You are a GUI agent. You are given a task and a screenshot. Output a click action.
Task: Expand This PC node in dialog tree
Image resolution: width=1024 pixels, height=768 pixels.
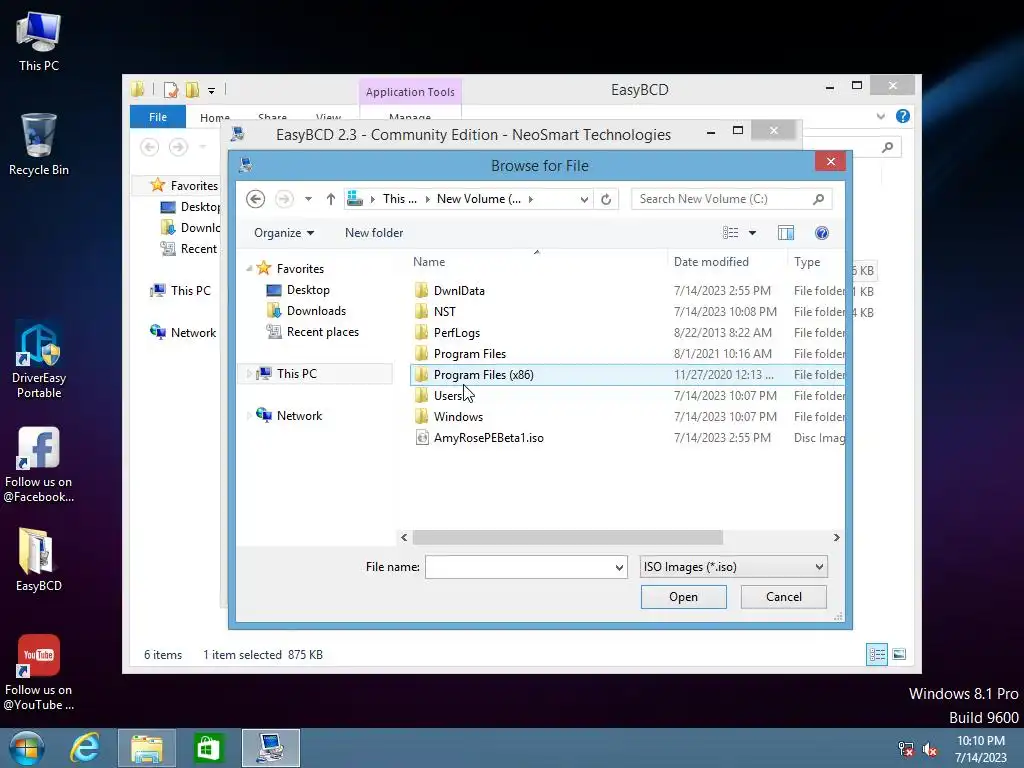coord(249,374)
